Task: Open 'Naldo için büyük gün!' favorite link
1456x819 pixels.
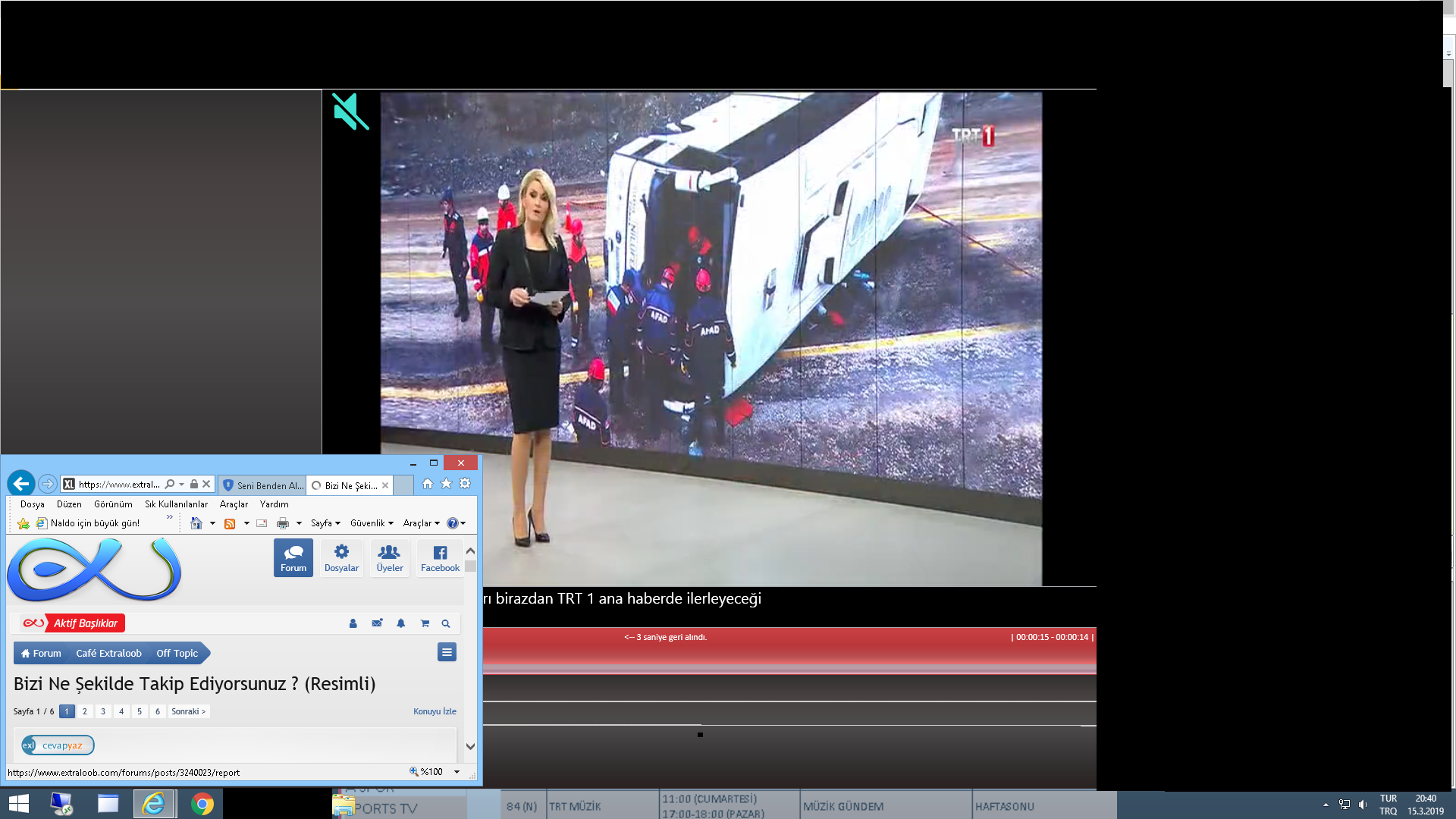Action: pyautogui.click(x=88, y=523)
